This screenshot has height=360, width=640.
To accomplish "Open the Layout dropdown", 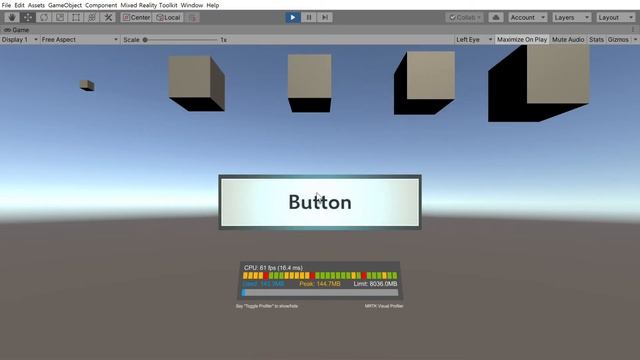I will coord(616,18).
